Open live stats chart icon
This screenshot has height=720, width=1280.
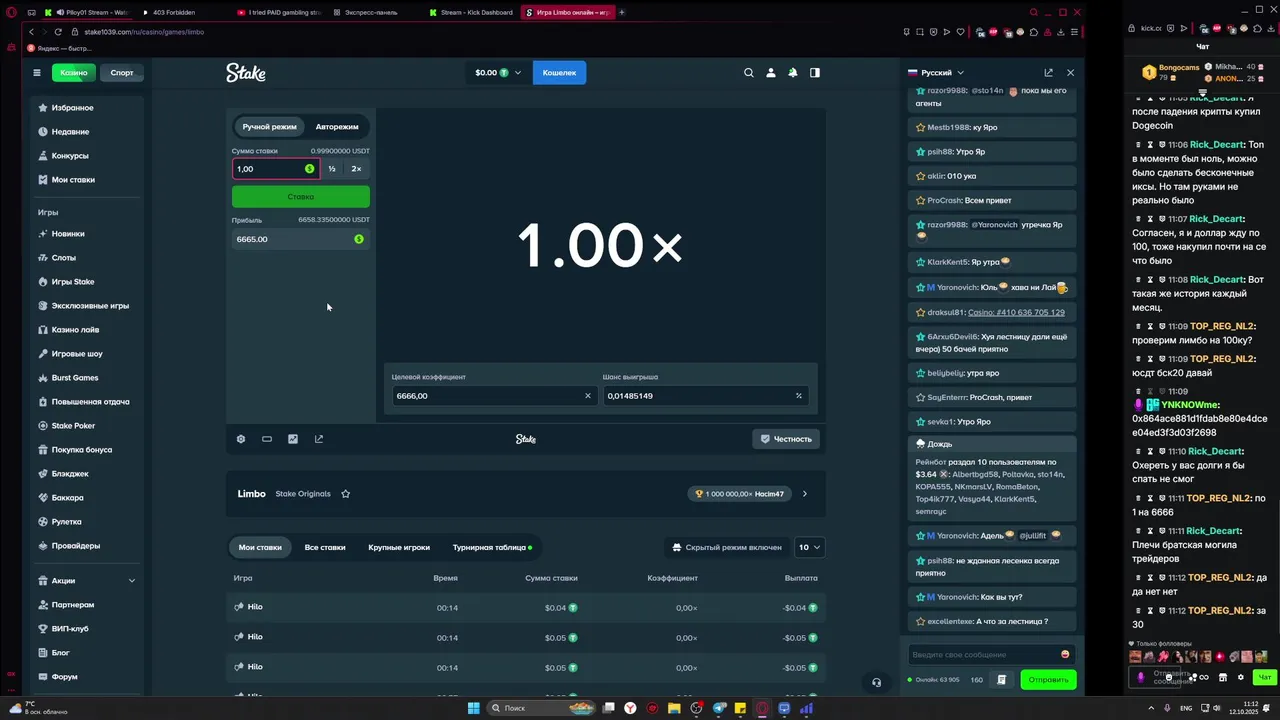[x=292, y=438]
